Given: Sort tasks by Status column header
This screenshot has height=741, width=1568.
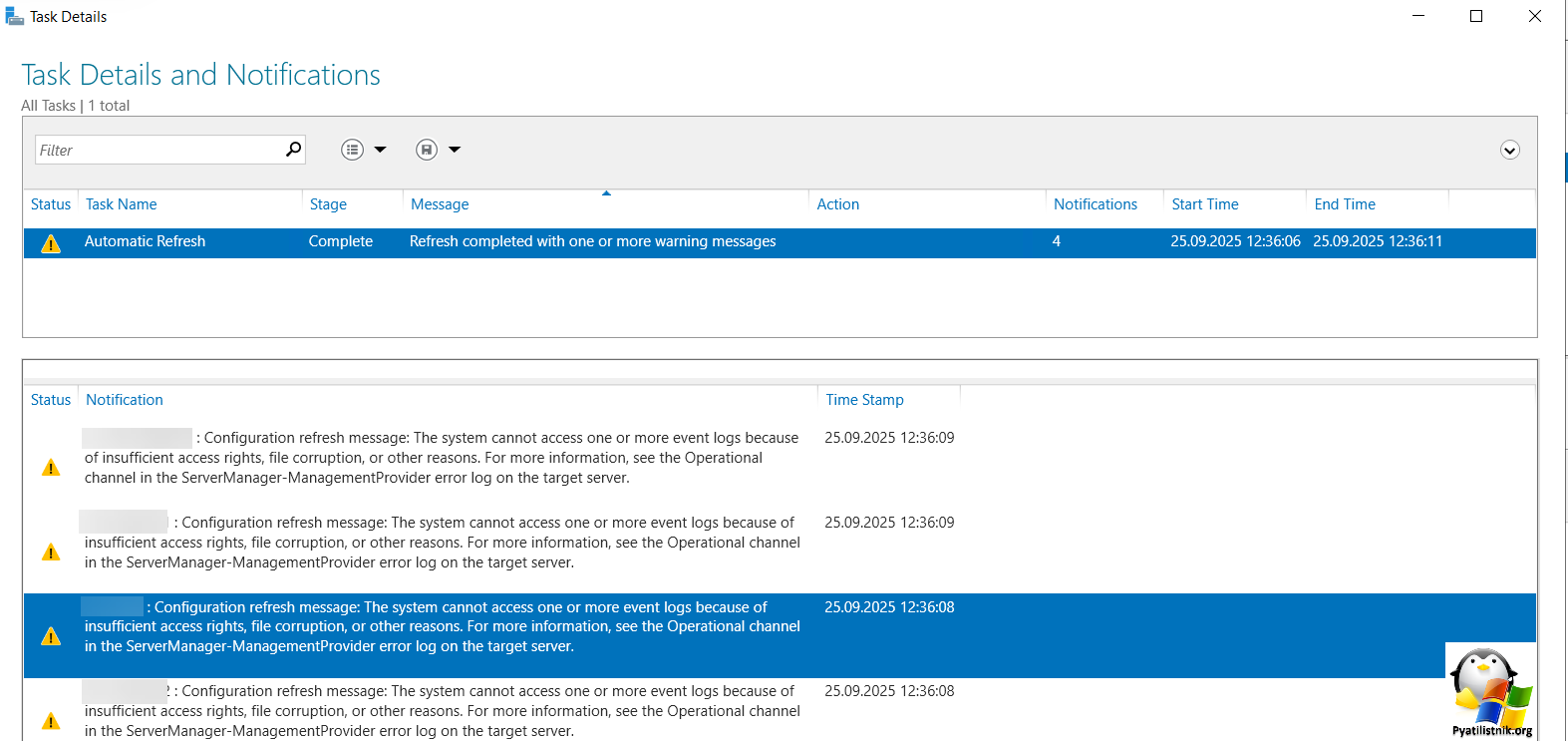Looking at the screenshot, I should 51,203.
